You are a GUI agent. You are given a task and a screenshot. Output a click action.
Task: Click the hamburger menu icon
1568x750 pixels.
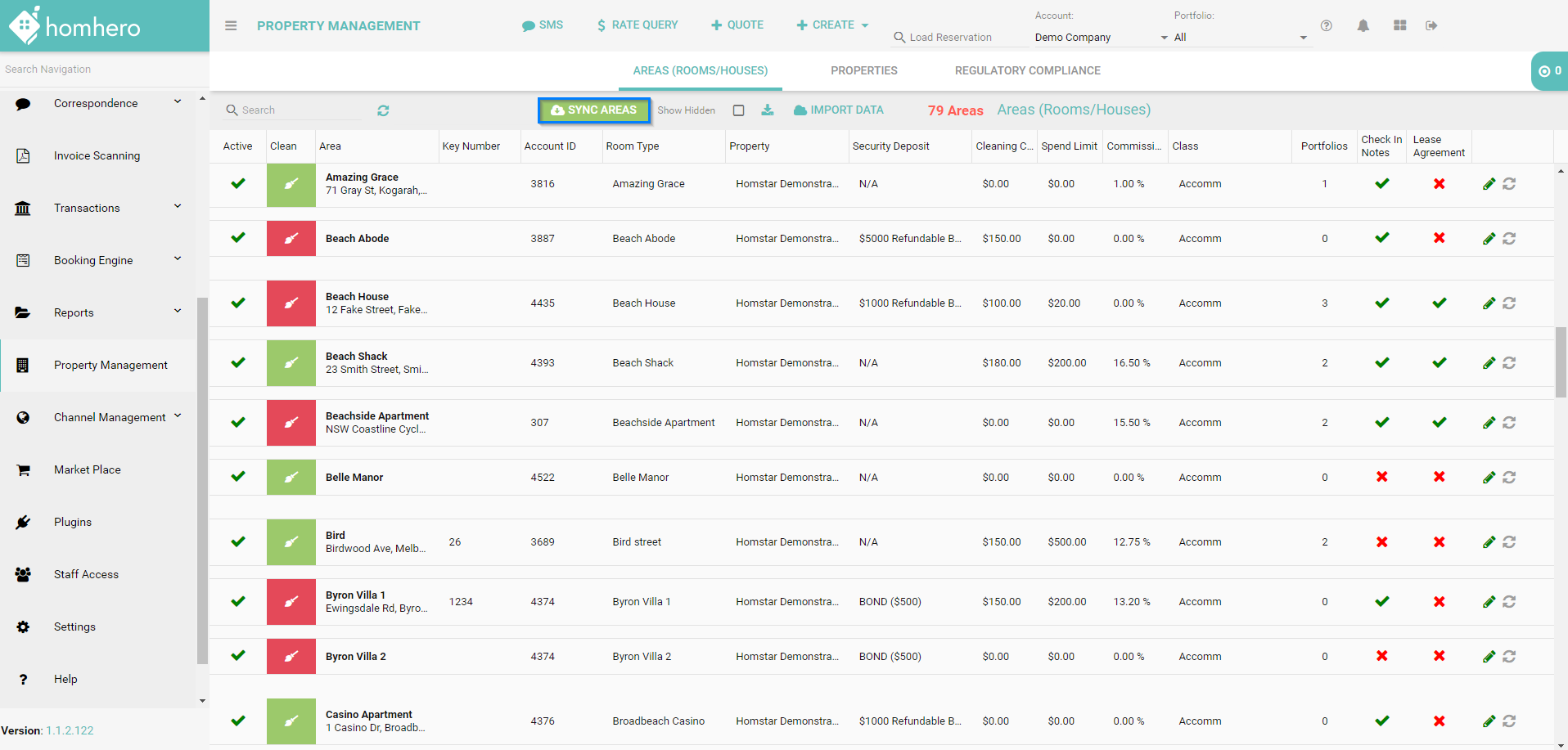click(231, 26)
